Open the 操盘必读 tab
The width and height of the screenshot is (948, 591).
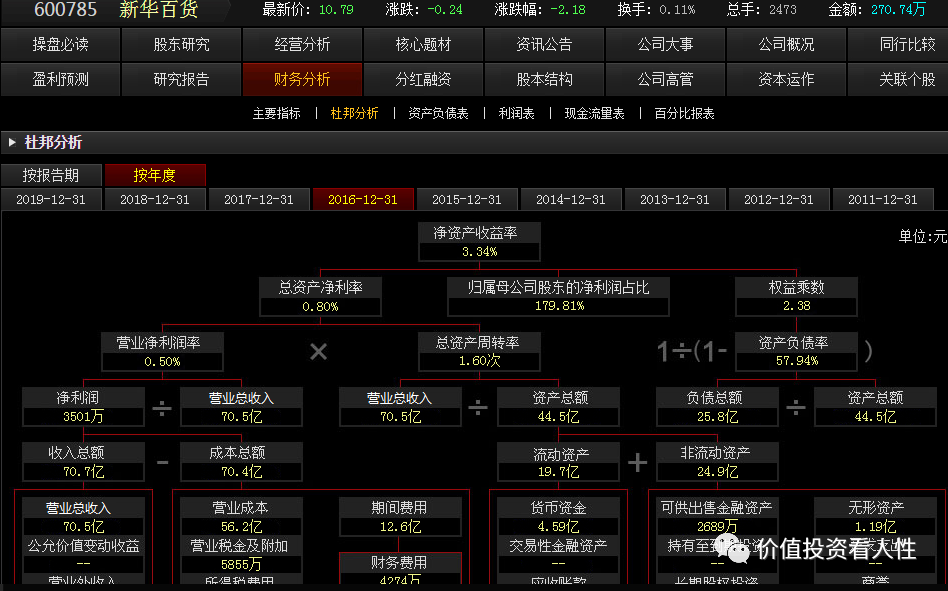click(60, 44)
